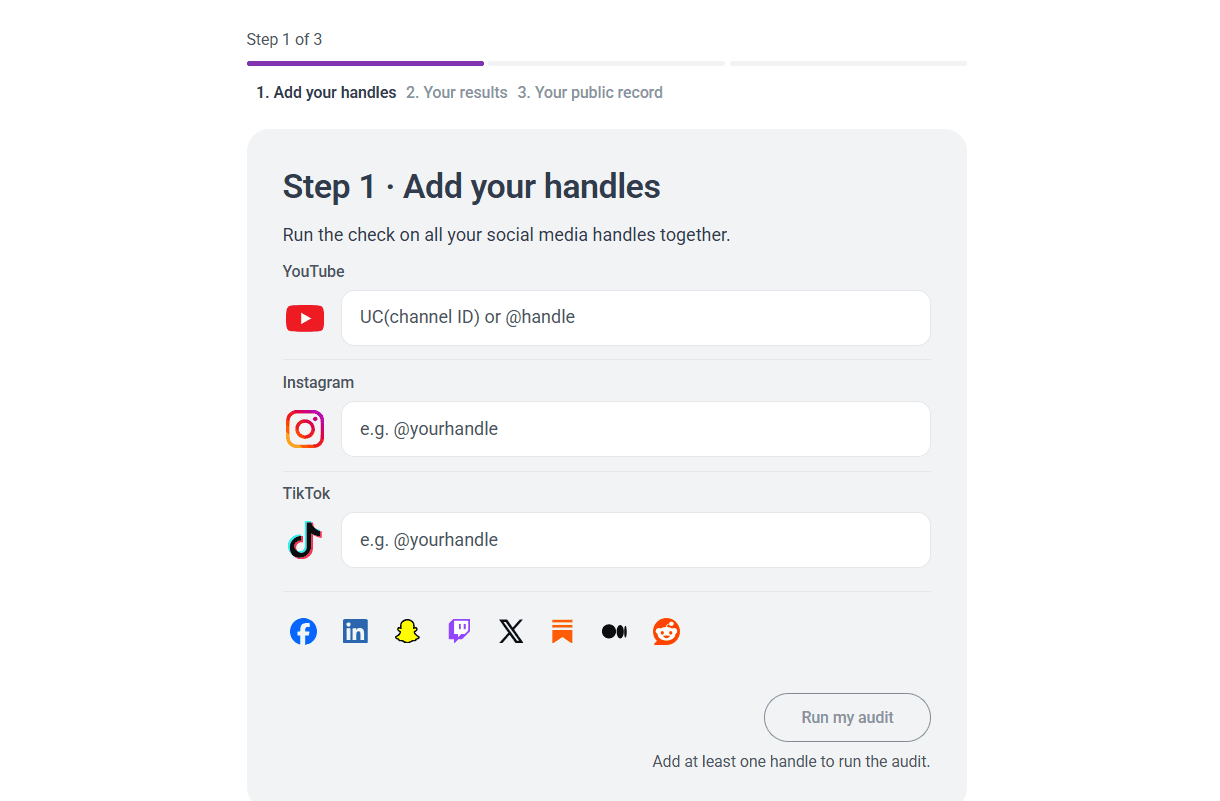Focus the TikTok handle input field
The width and height of the screenshot is (1220, 801).
(x=636, y=540)
